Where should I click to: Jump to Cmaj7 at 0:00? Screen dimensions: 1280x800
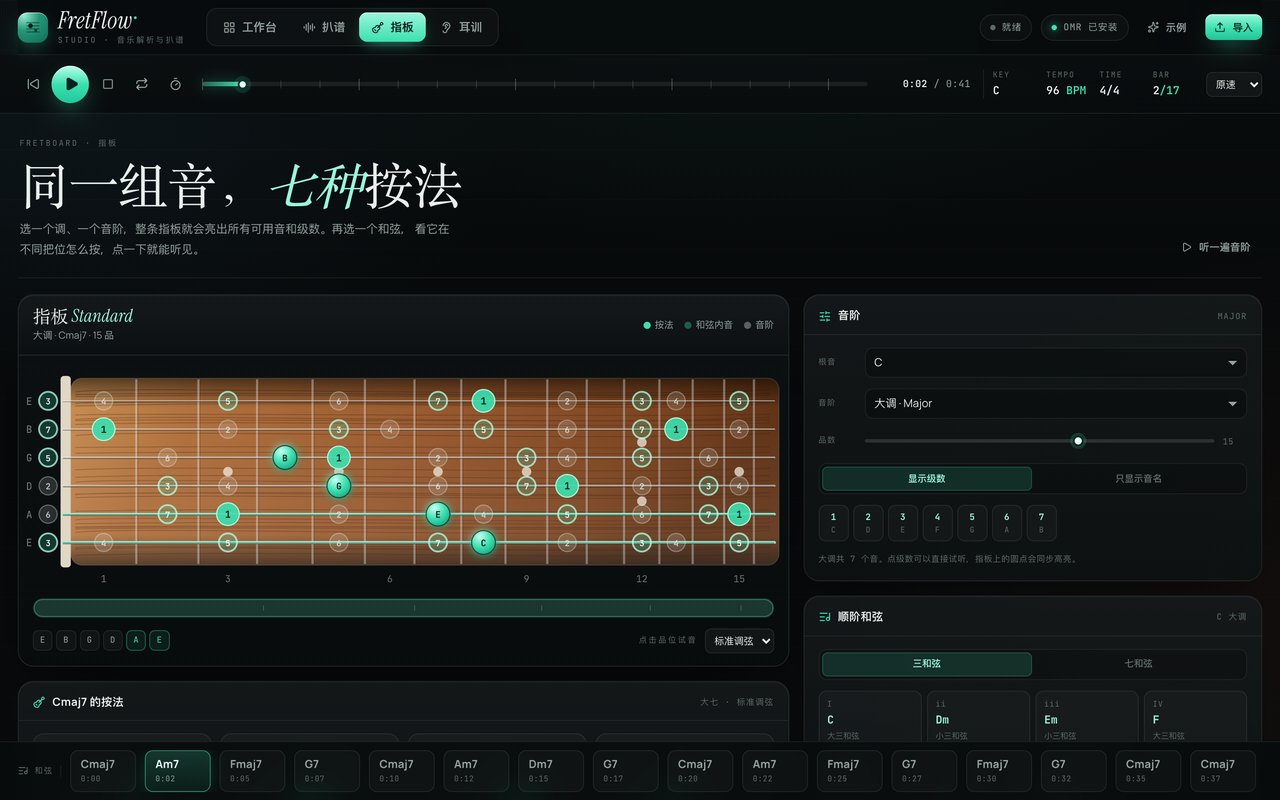click(103, 771)
